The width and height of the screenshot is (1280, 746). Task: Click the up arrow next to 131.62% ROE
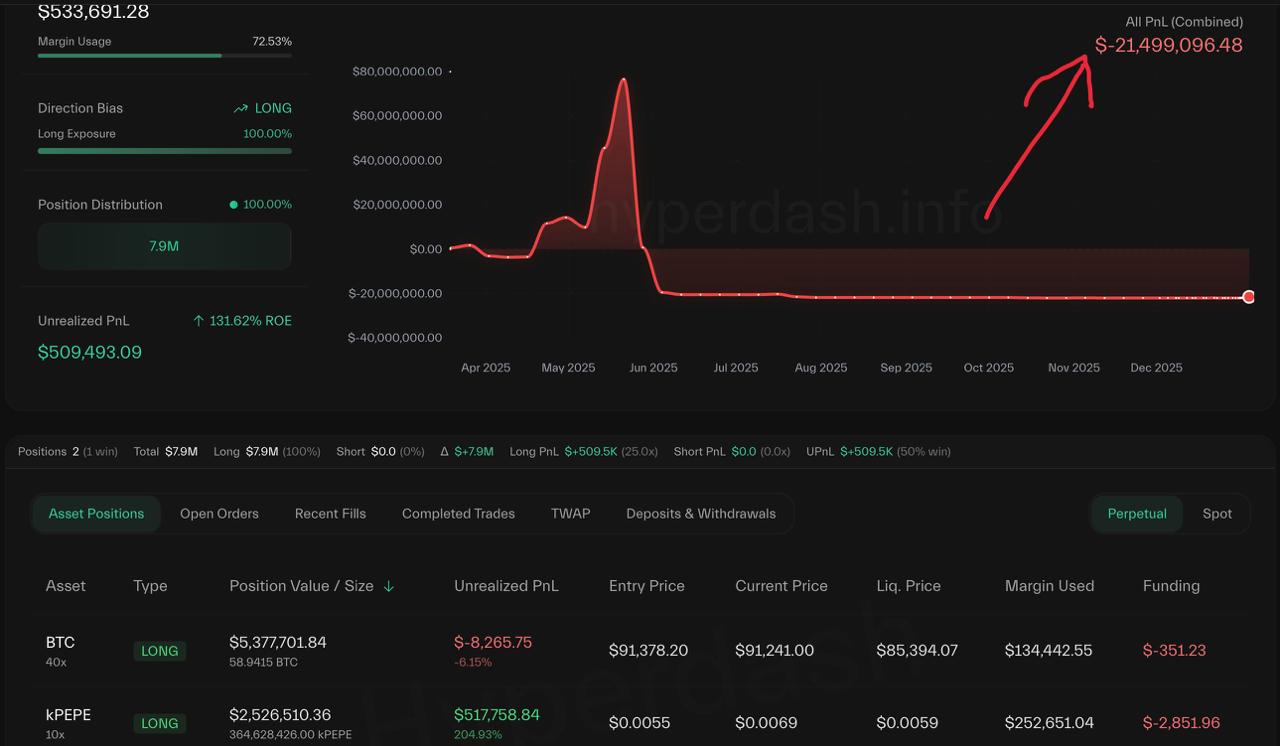pos(199,321)
